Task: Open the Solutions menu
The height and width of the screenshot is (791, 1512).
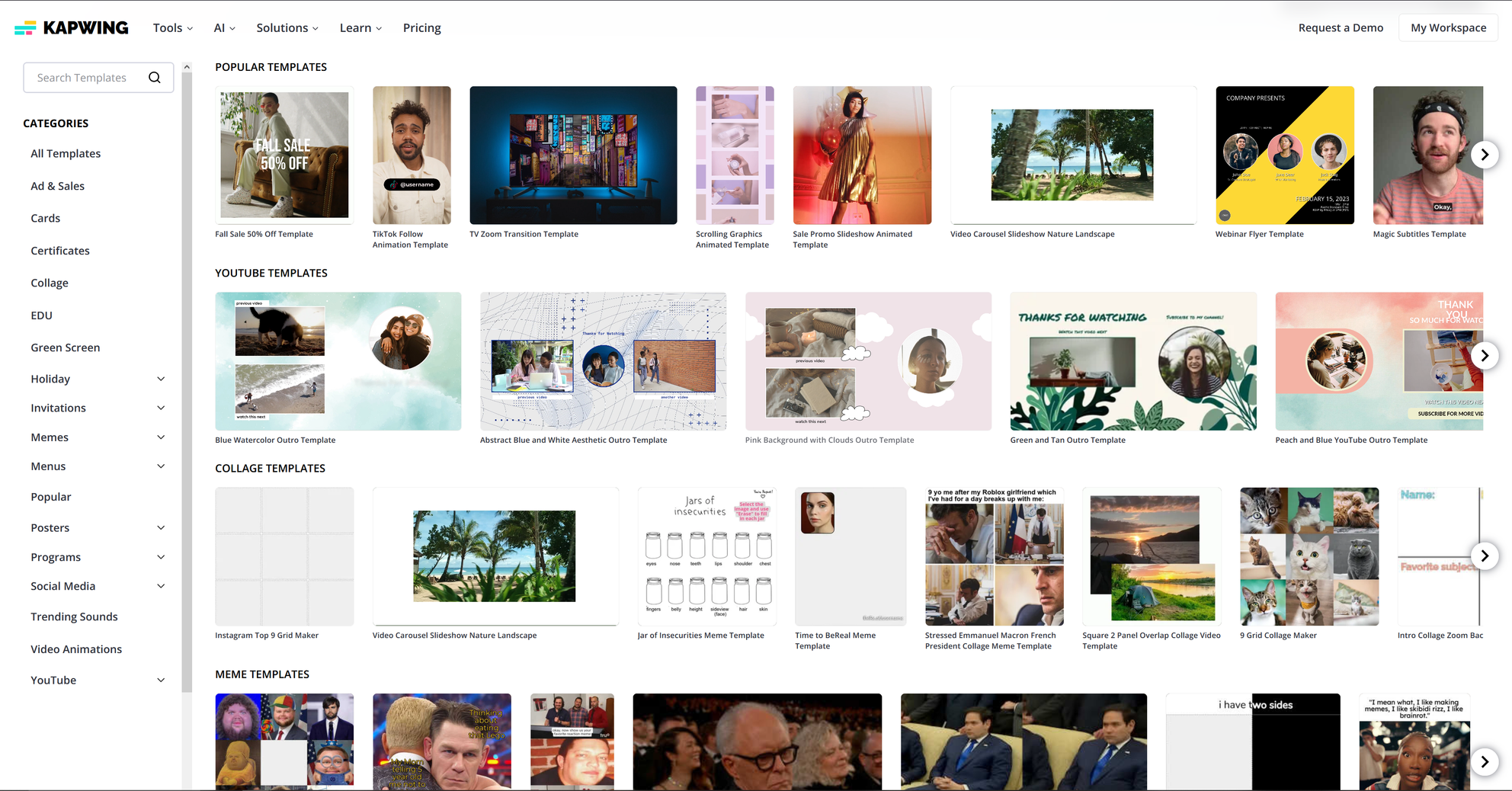Action: pos(287,28)
